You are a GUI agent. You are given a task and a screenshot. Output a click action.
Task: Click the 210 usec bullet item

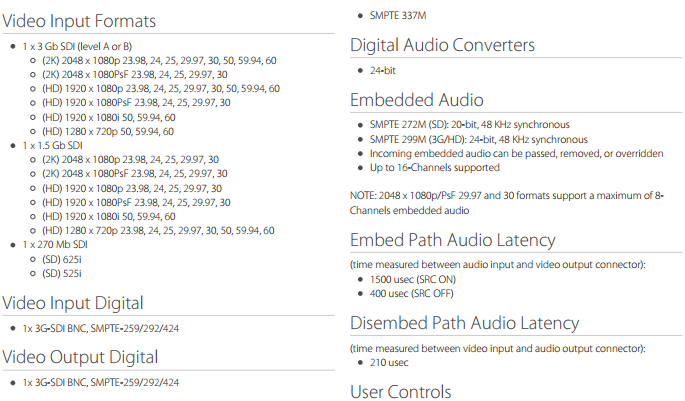(x=388, y=362)
